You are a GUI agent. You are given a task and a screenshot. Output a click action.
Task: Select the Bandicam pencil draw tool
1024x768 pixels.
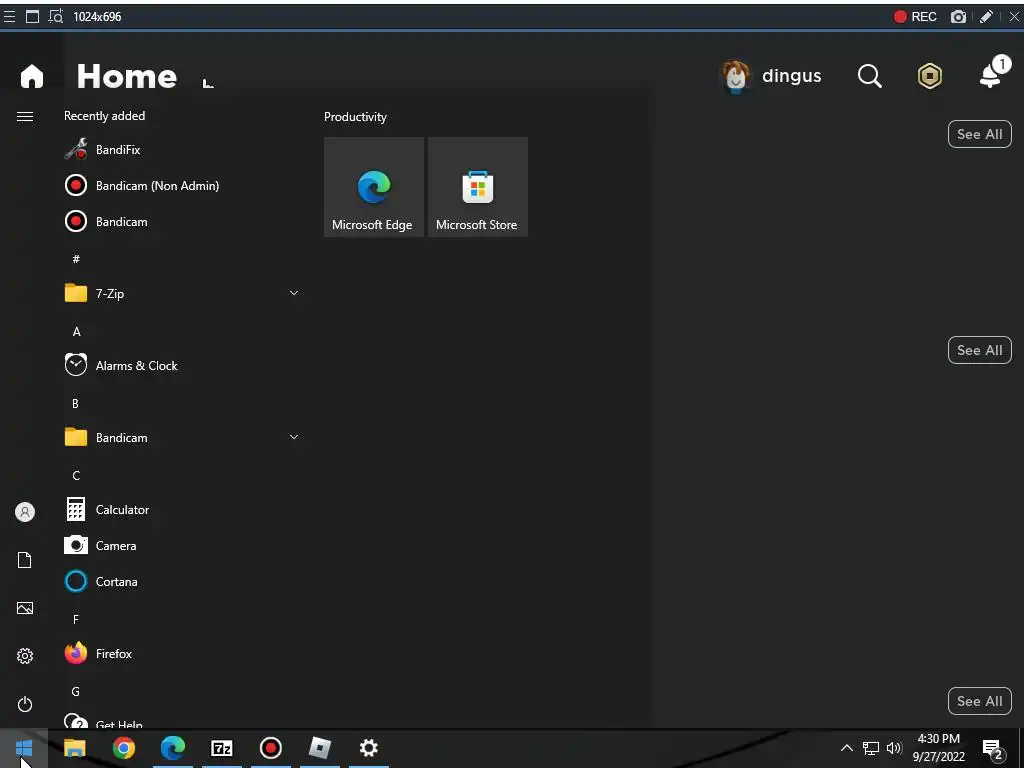[986, 16]
